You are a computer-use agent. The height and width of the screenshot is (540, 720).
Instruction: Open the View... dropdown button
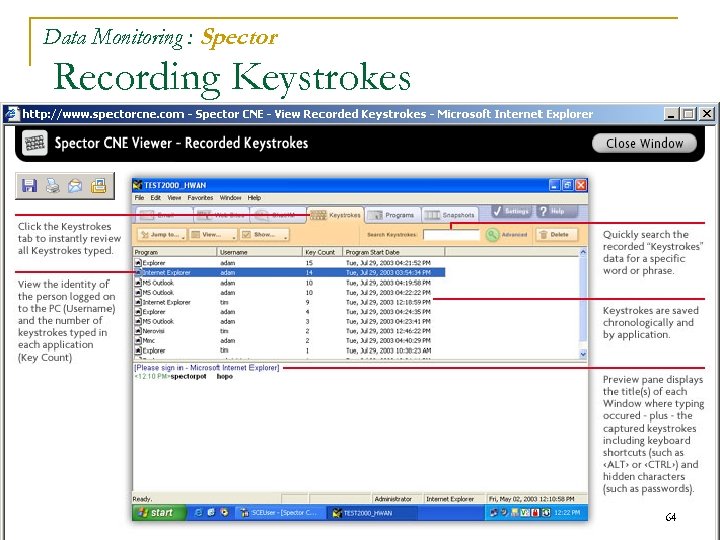pyautogui.click(x=213, y=235)
